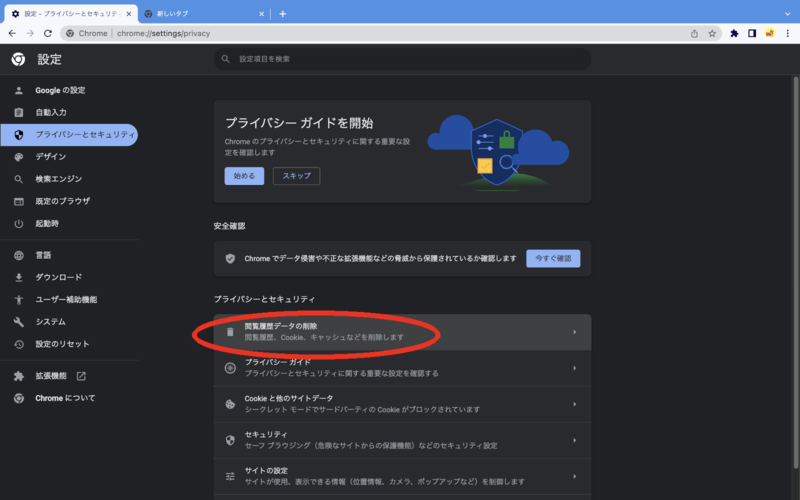Click the shield icon for セキュリティ row
Screen dimensions: 800x500
click(x=230, y=440)
